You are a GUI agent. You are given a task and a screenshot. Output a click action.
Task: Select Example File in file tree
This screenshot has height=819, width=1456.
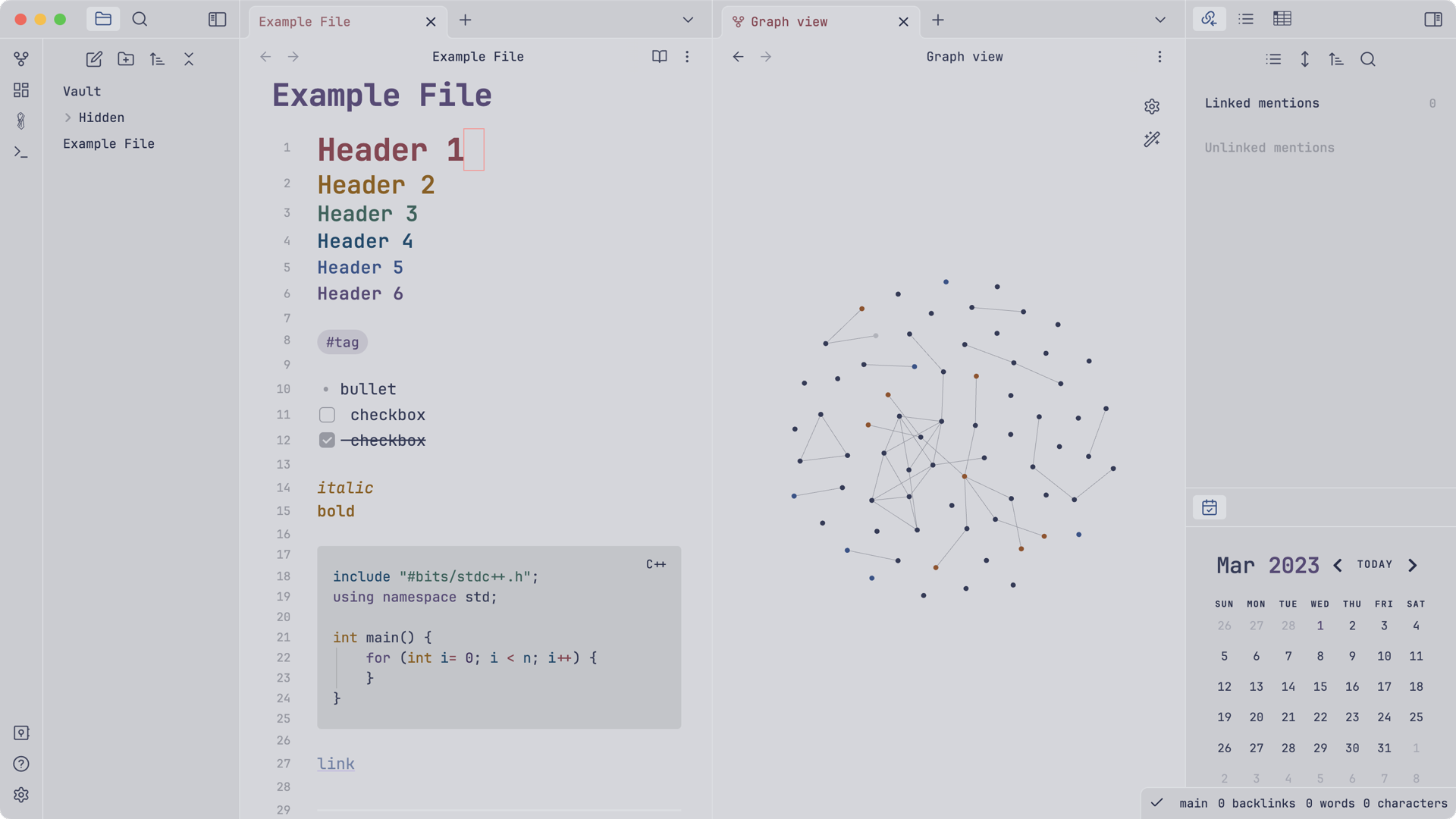coord(108,143)
